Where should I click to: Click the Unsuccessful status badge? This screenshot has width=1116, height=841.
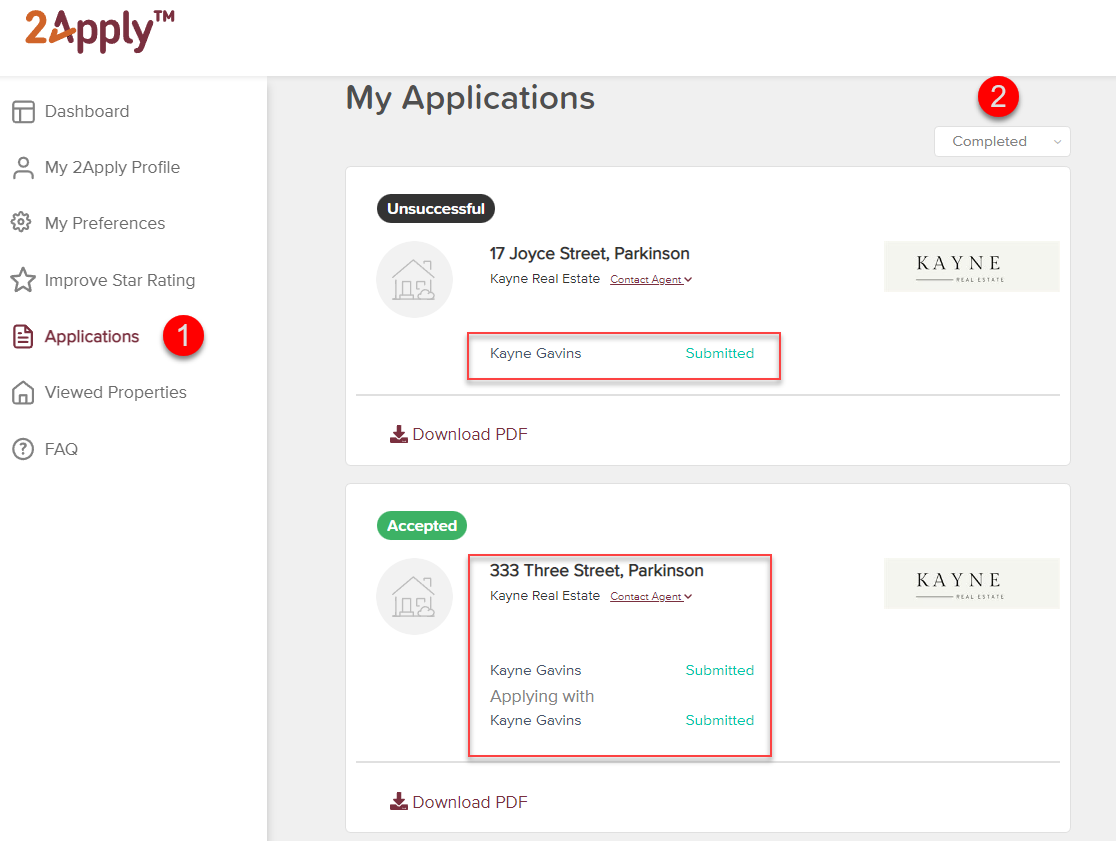tap(436, 208)
